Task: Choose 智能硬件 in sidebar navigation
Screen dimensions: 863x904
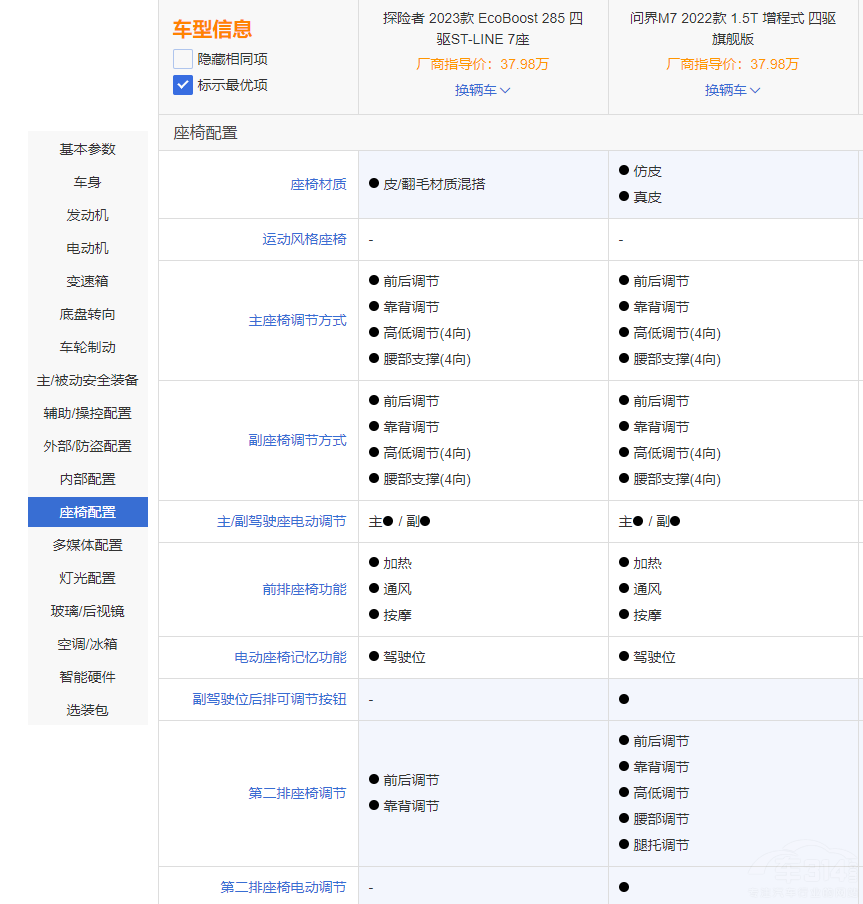Action: coord(88,677)
